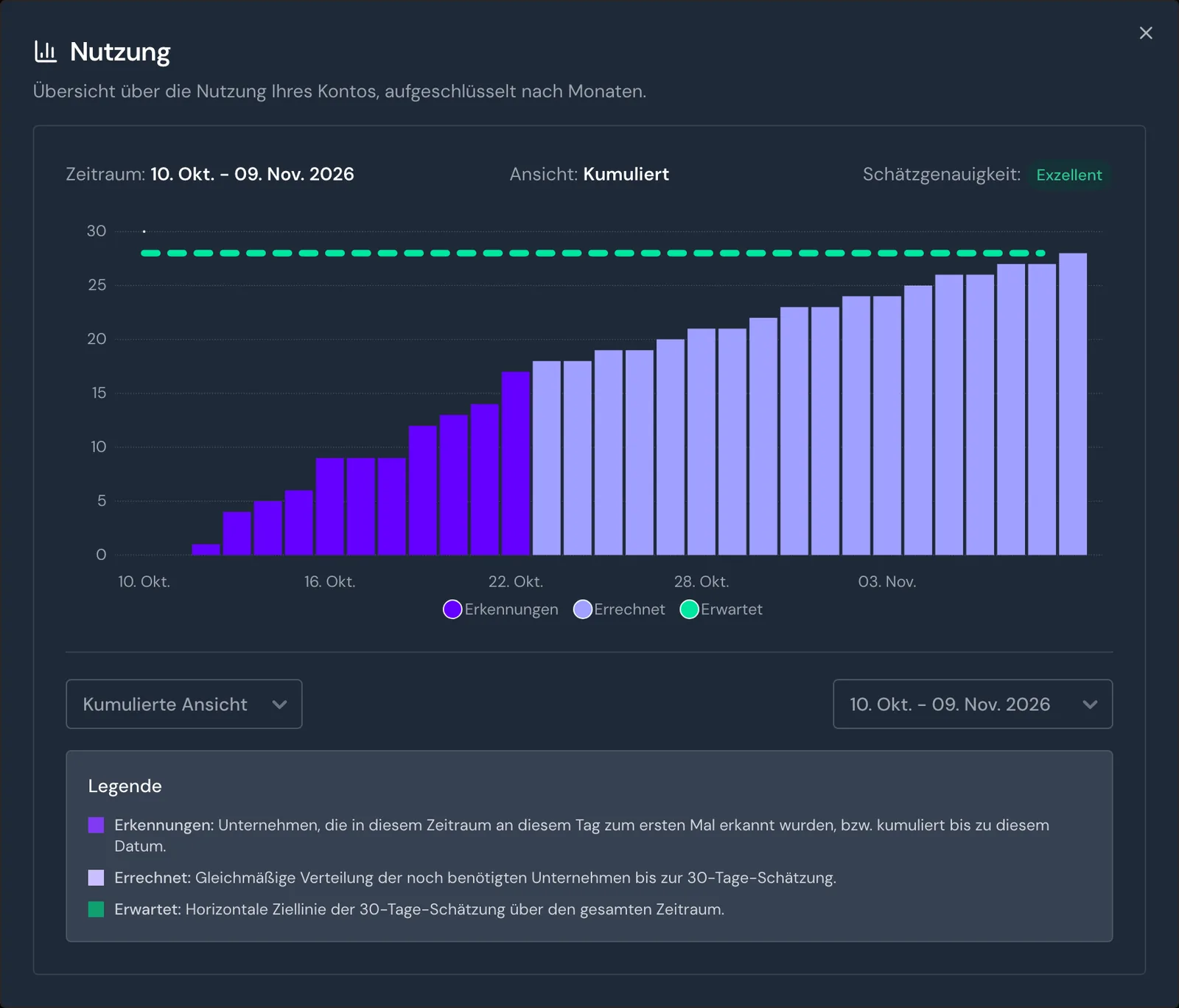Open the Kumulierte Ansicht dropdown
1179x1008 pixels.
coord(184,704)
